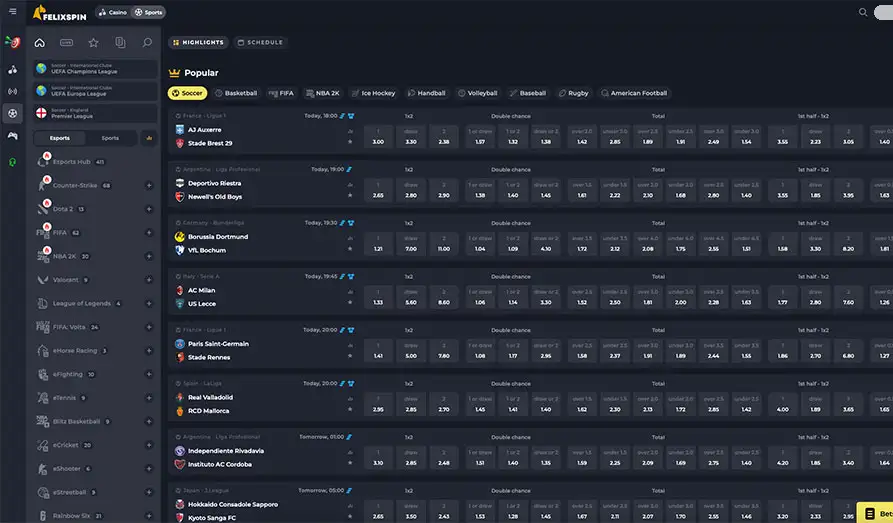
Task: Filter popular events by Baseball
Action: [x=527, y=93]
